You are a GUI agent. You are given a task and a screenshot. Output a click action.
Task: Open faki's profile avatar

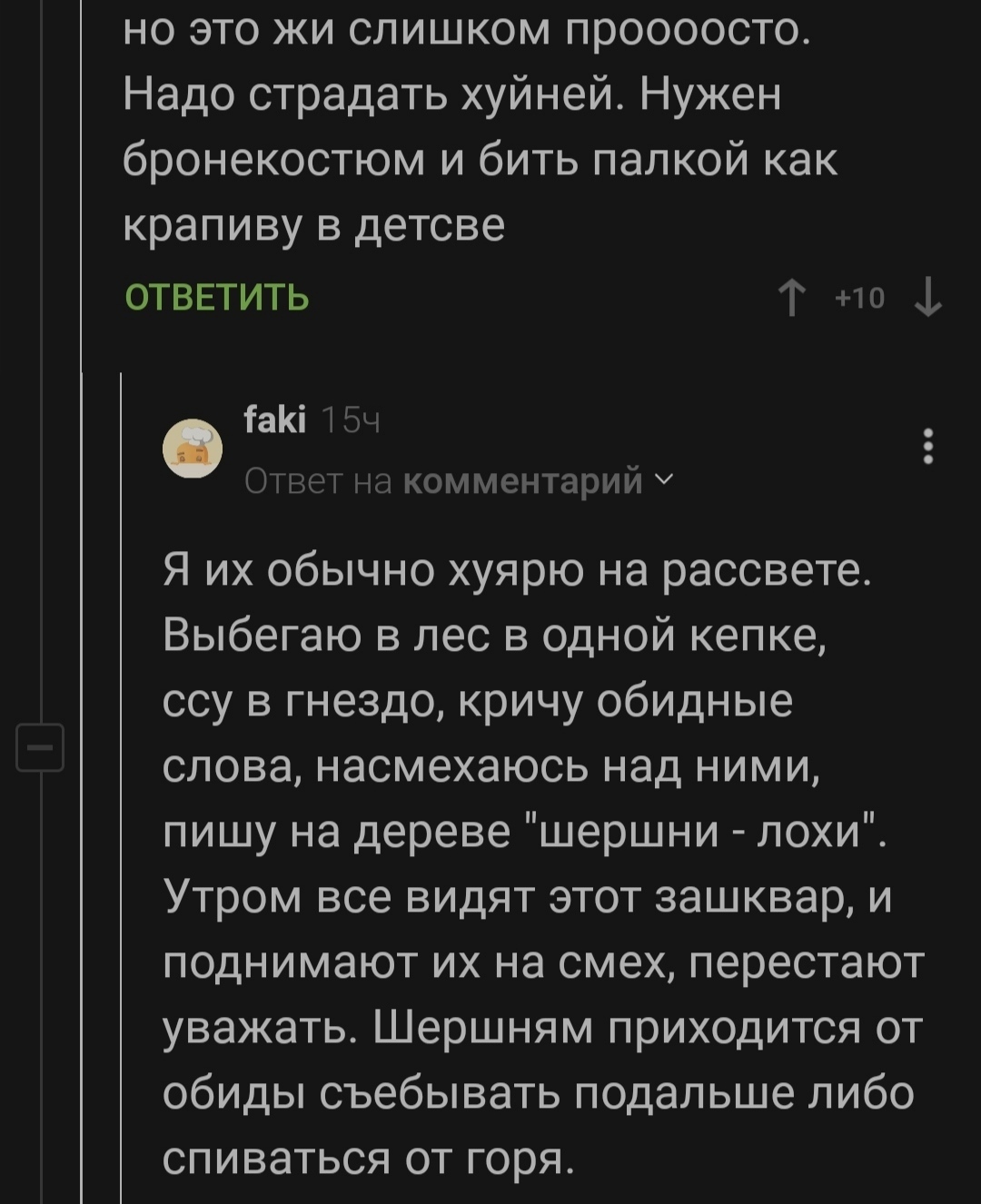click(x=193, y=449)
